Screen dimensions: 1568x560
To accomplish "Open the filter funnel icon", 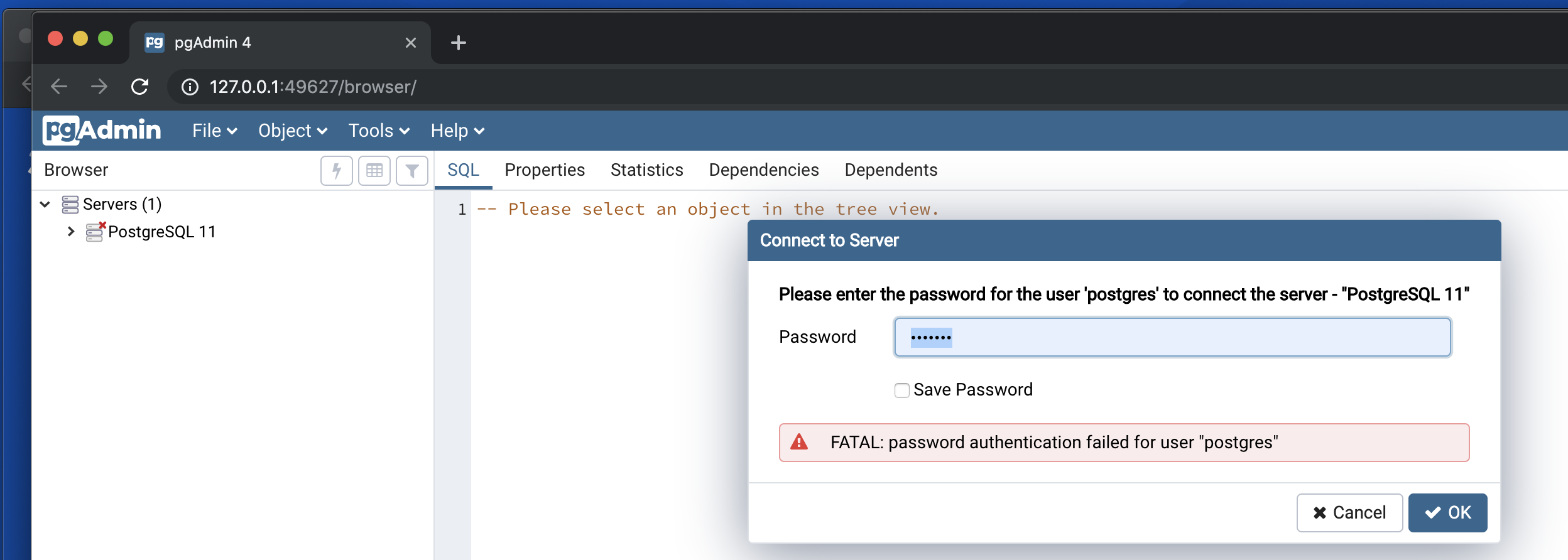I will (412, 170).
